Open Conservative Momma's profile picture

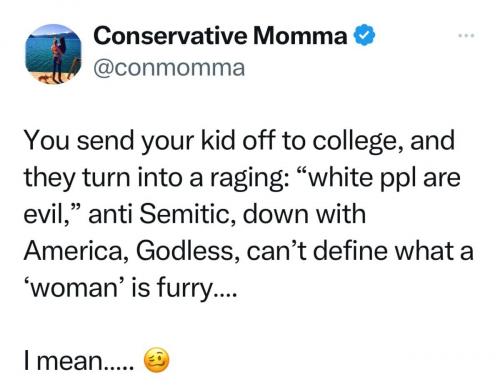(x=53, y=54)
